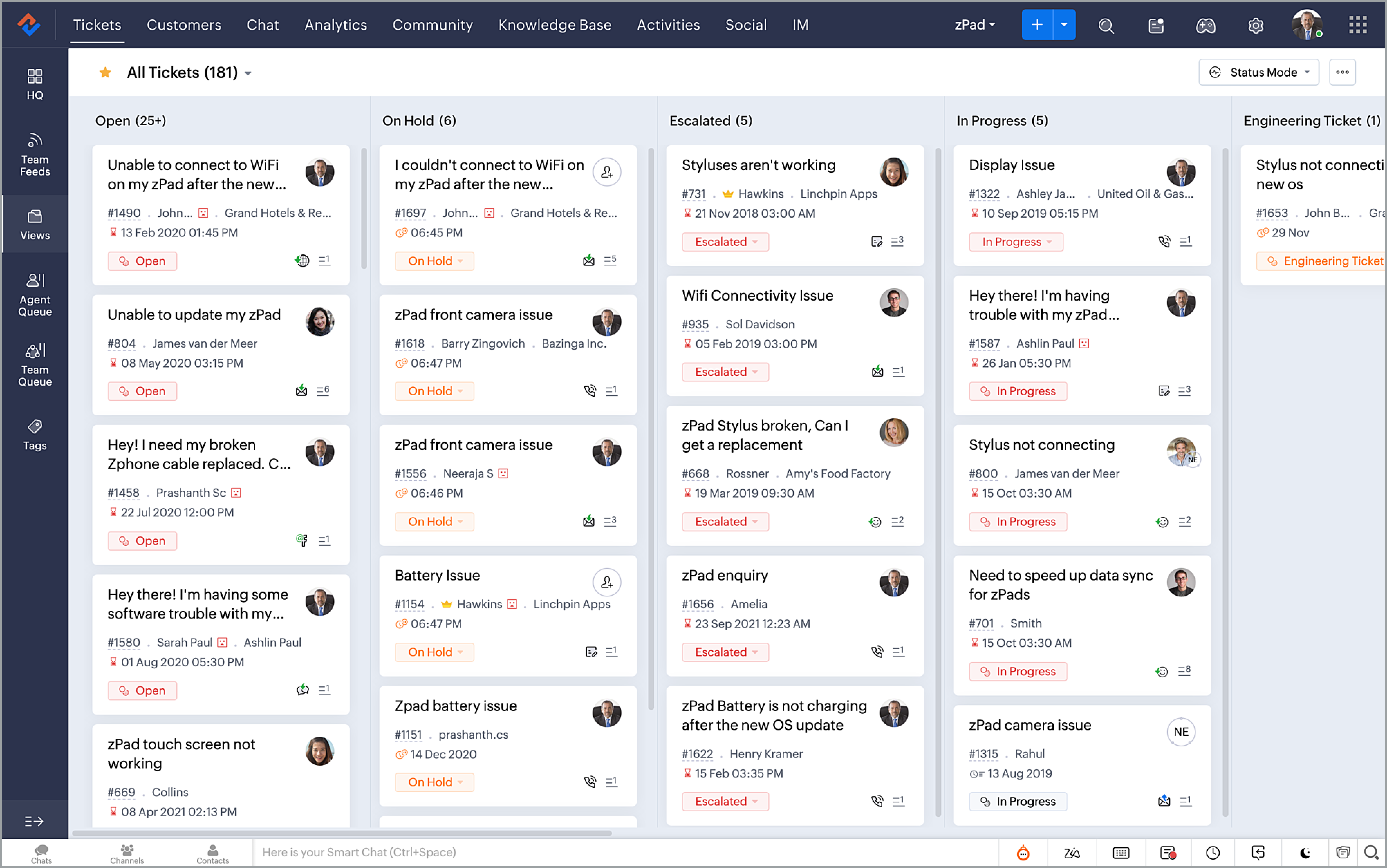Open the Status Mode dropdown
This screenshot has width=1387, height=868.
[x=1258, y=72]
